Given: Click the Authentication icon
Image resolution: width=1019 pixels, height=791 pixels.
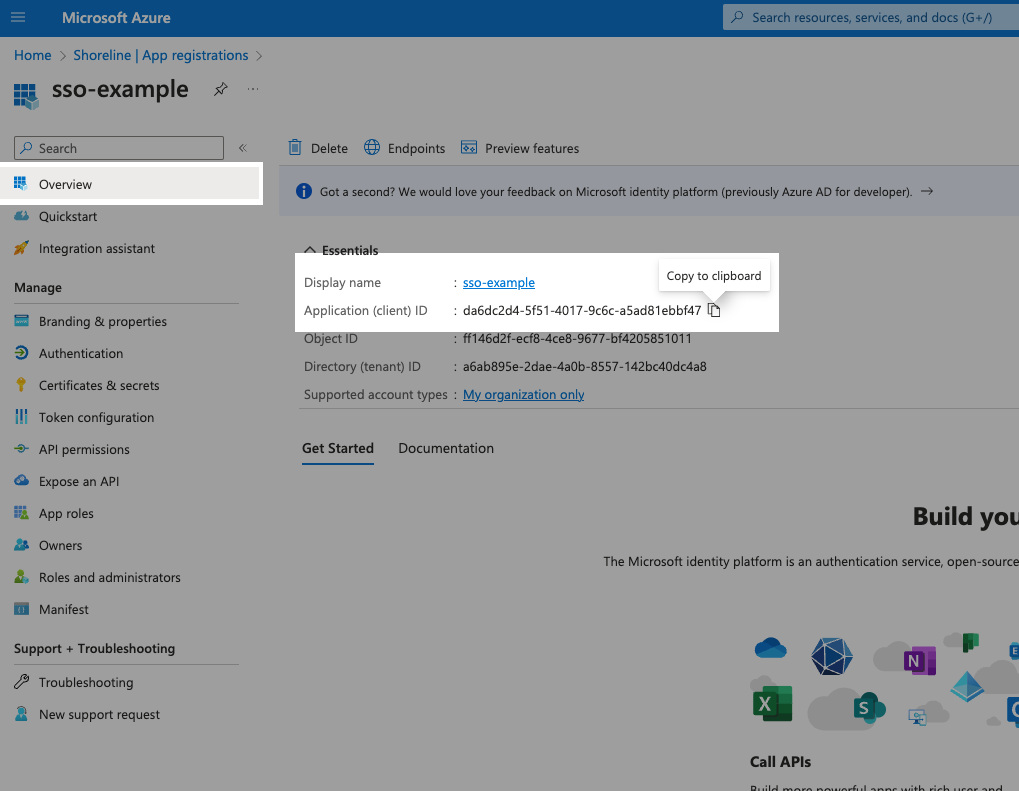Looking at the screenshot, I should pos(21,352).
